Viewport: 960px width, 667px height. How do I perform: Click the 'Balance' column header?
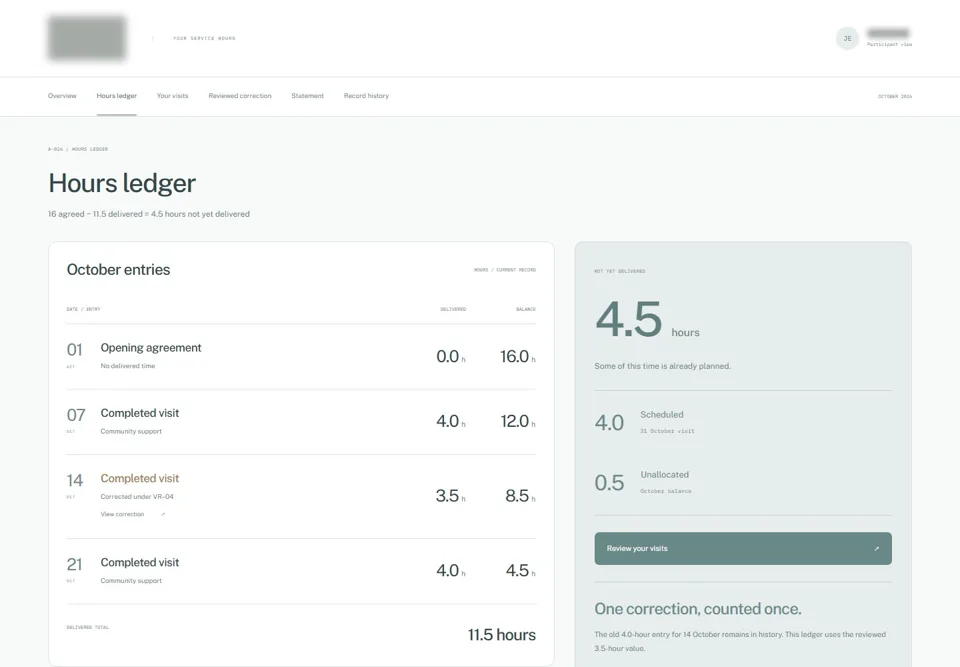click(525, 309)
